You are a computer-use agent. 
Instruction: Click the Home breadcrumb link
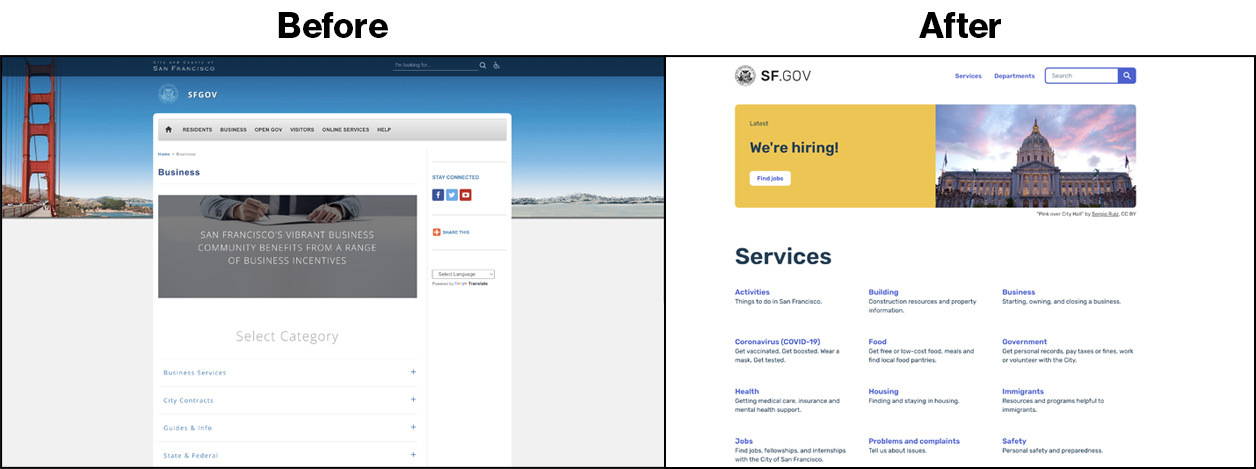click(163, 154)
